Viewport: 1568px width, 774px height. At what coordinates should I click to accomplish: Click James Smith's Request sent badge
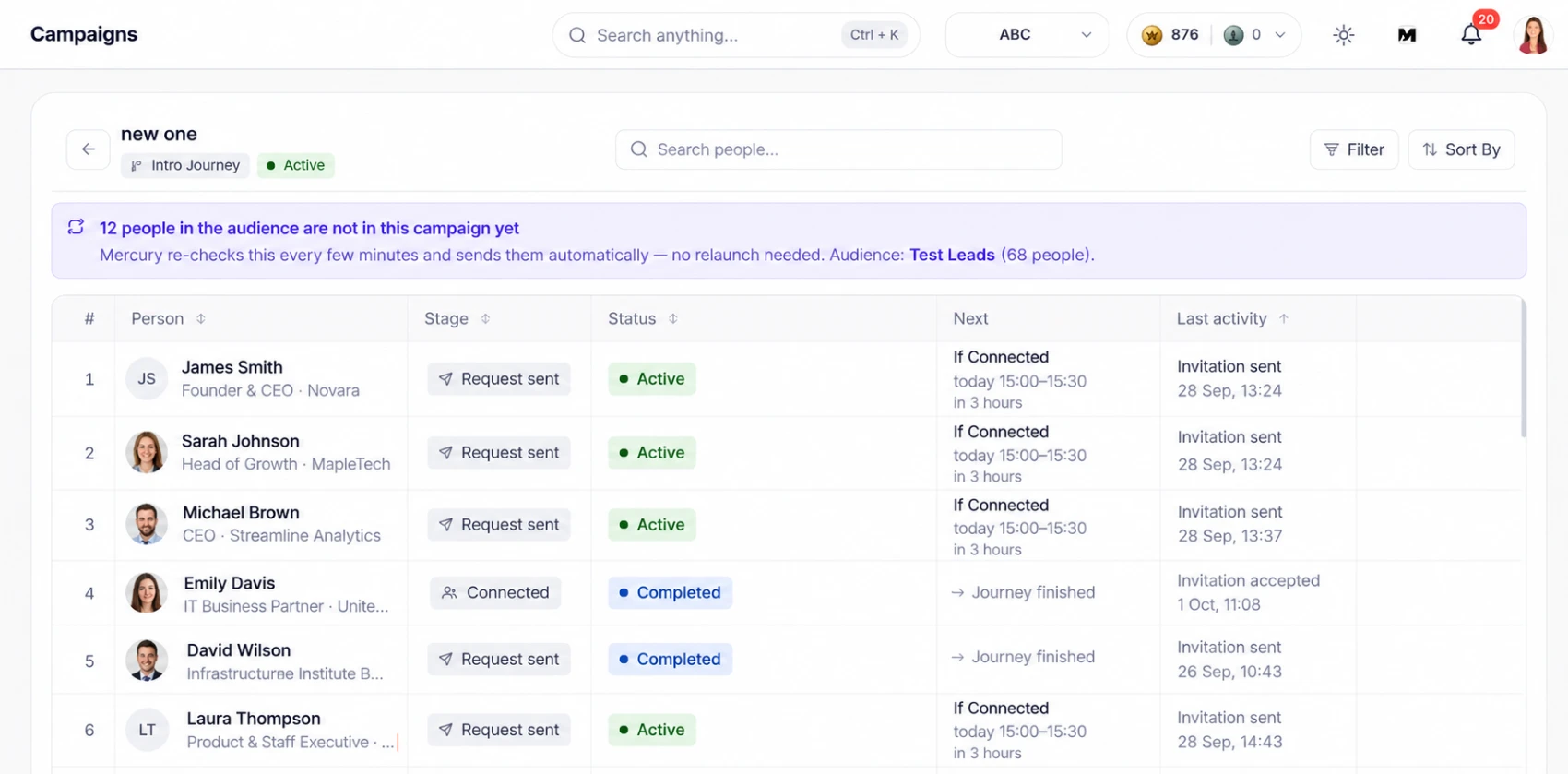499,378
